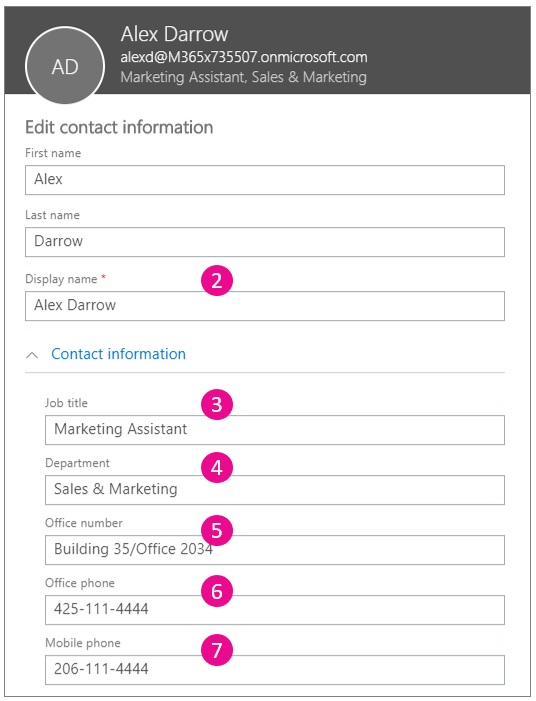The image size is (536, 701).
Task: Click the alexd@M365x735507.onmicrosoft.com email text
Action: tap(244, 57)
